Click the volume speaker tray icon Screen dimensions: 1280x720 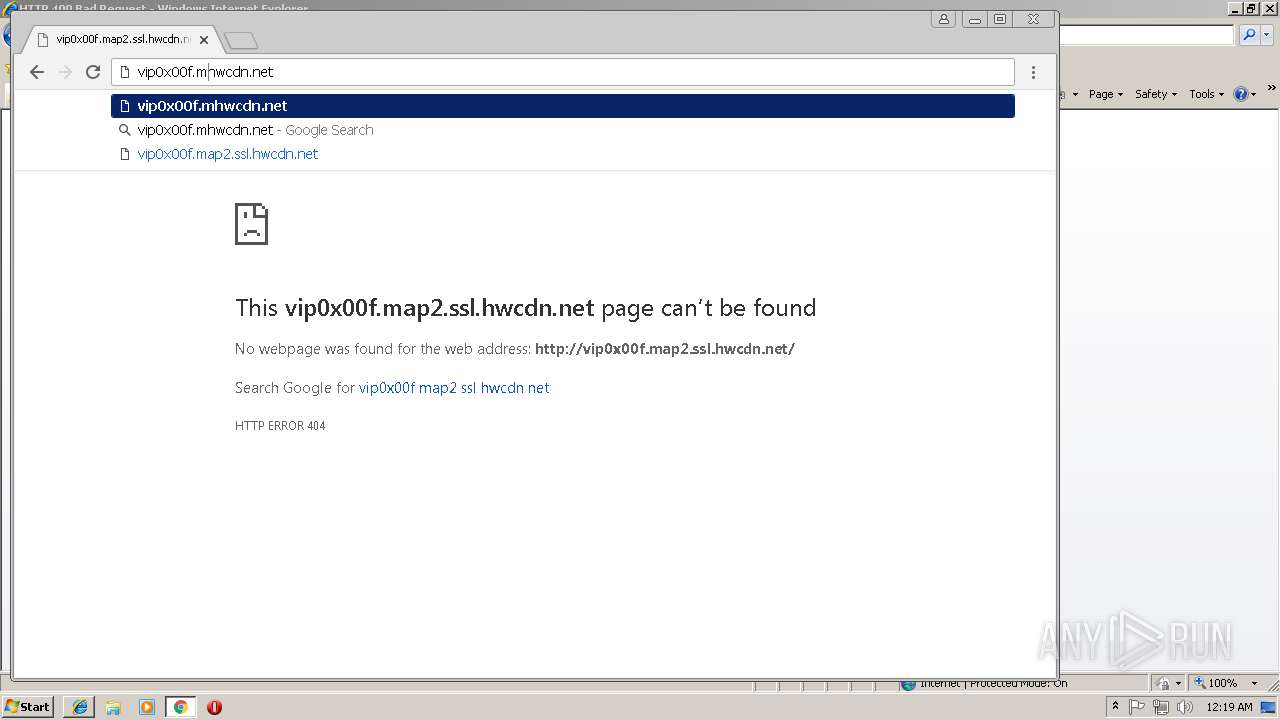point(1185,707)
